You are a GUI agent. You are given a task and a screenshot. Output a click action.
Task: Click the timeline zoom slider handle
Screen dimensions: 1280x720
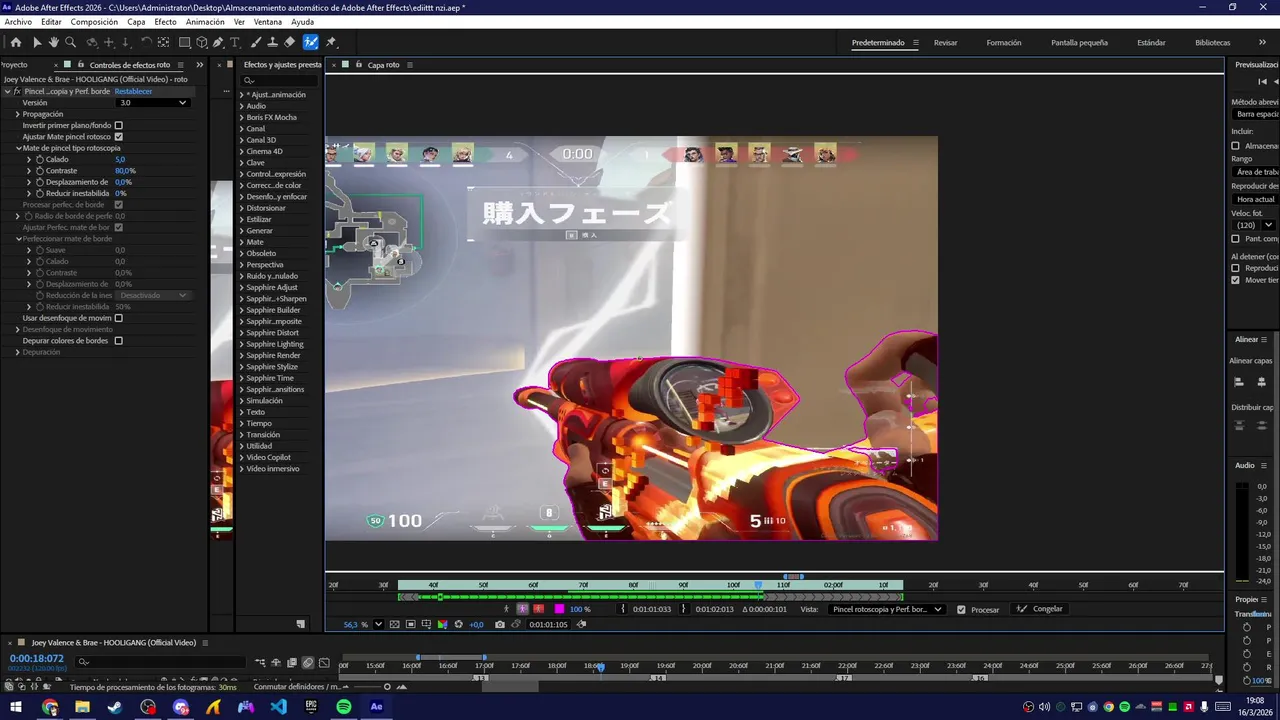pos(387,687)
